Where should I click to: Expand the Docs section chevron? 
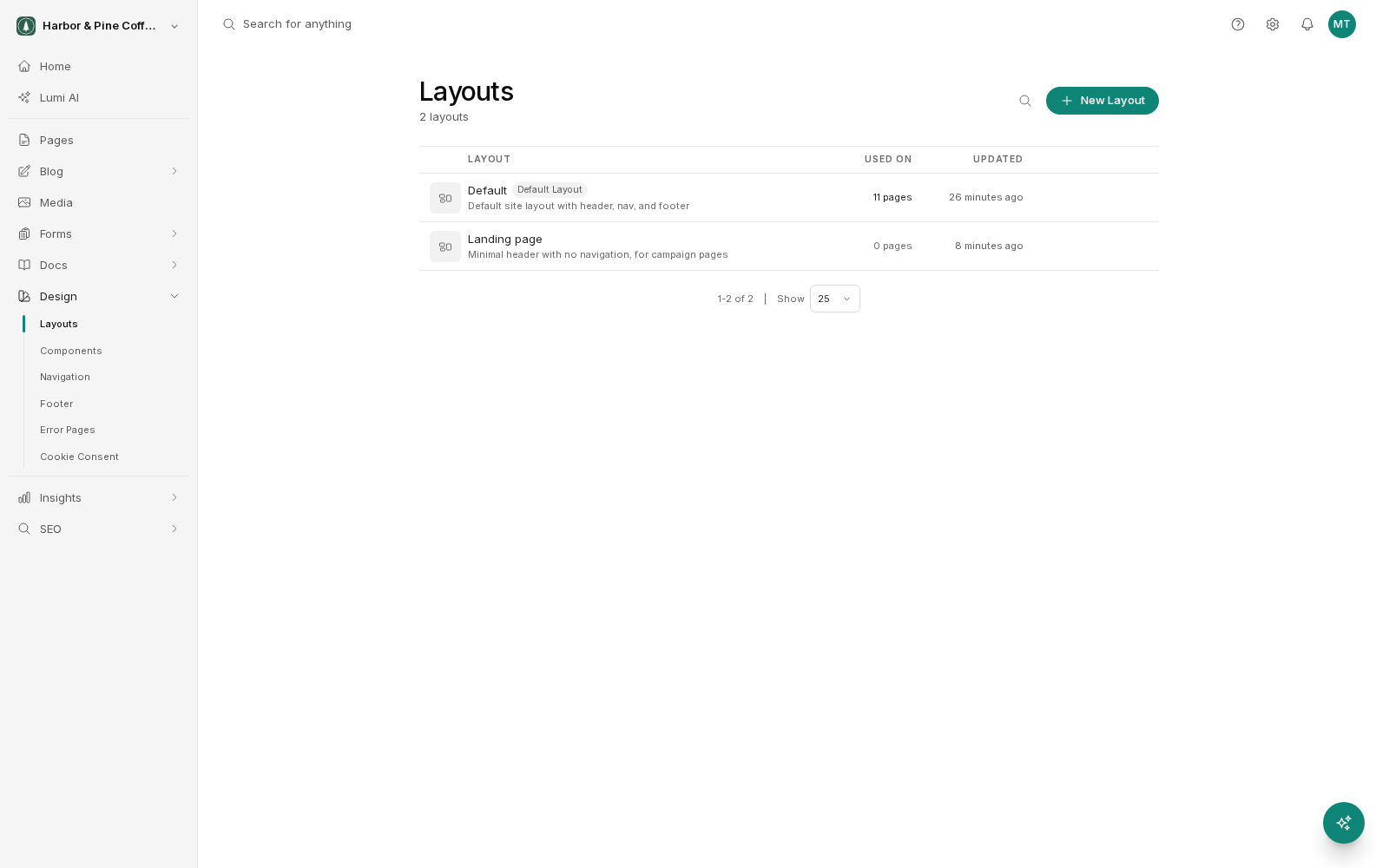[x=174, y=265]
